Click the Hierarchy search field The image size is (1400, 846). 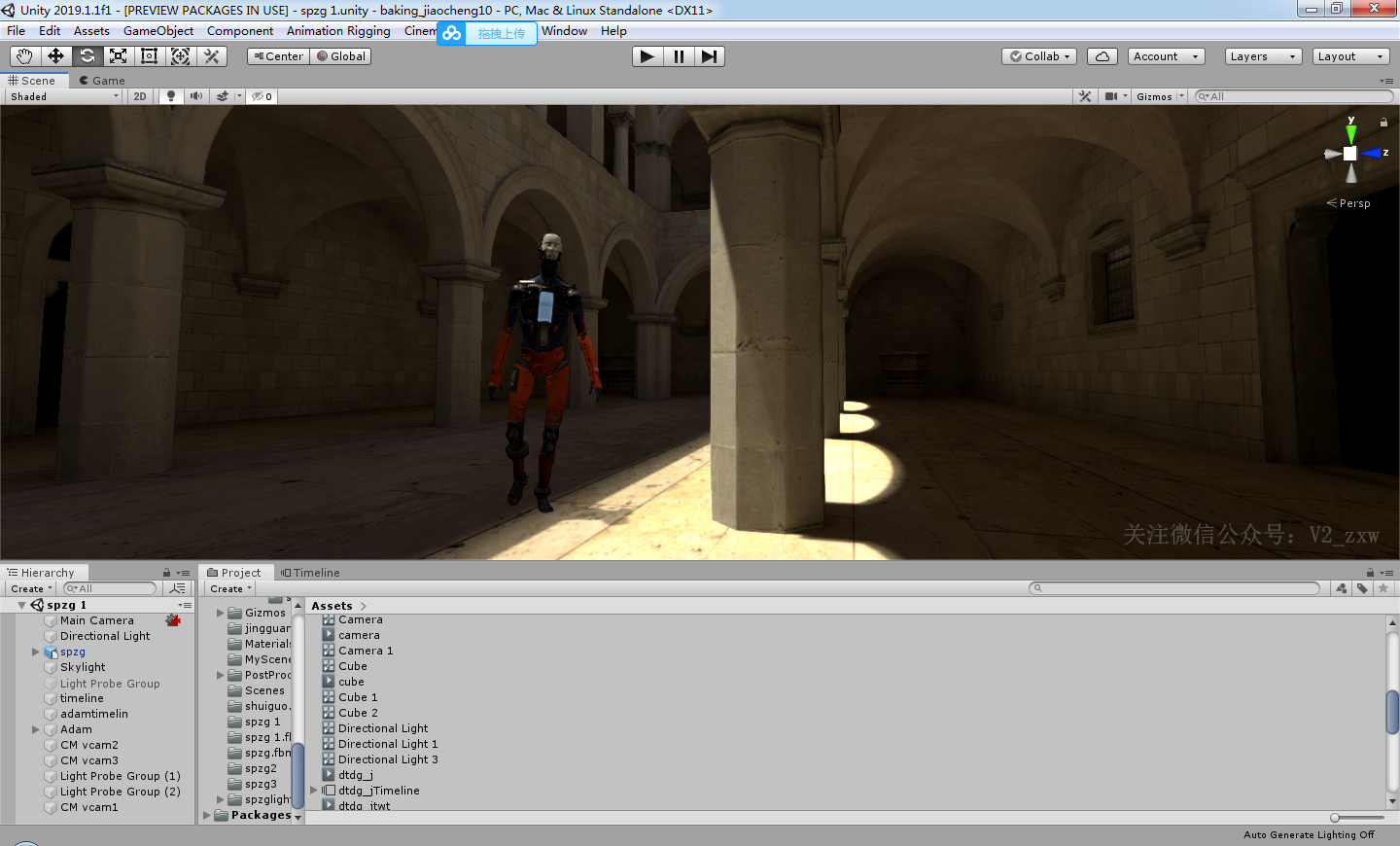click(x=110, y=588)
